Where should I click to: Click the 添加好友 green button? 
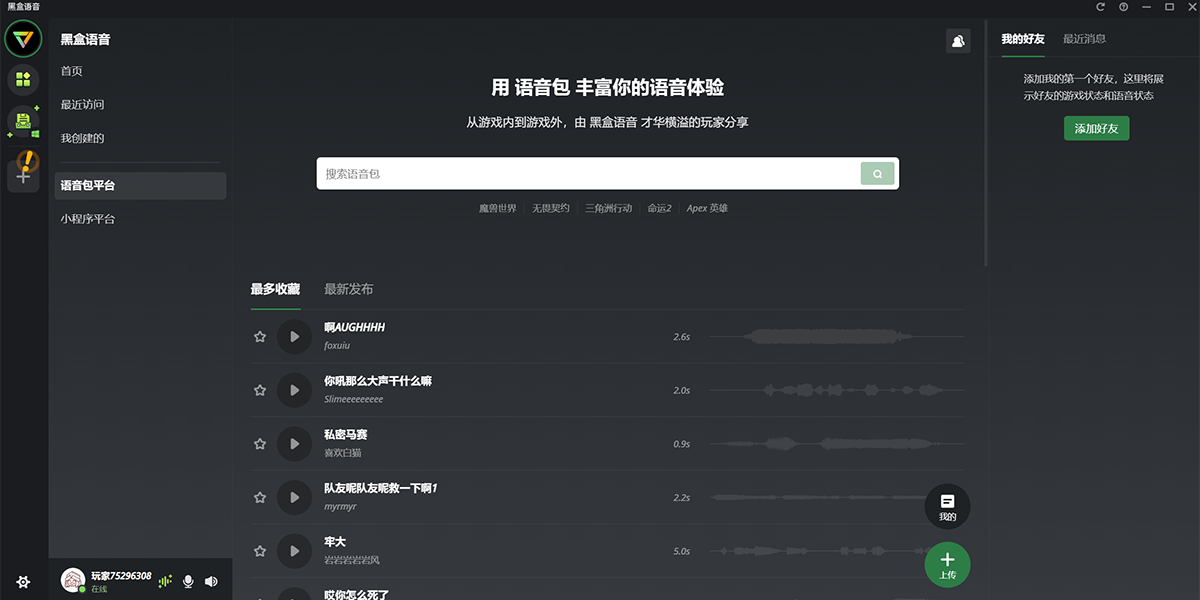[1096, 128]
